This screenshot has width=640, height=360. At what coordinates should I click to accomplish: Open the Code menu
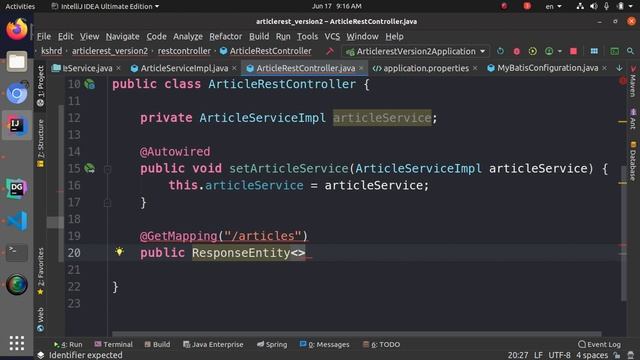tap(156, 36)
